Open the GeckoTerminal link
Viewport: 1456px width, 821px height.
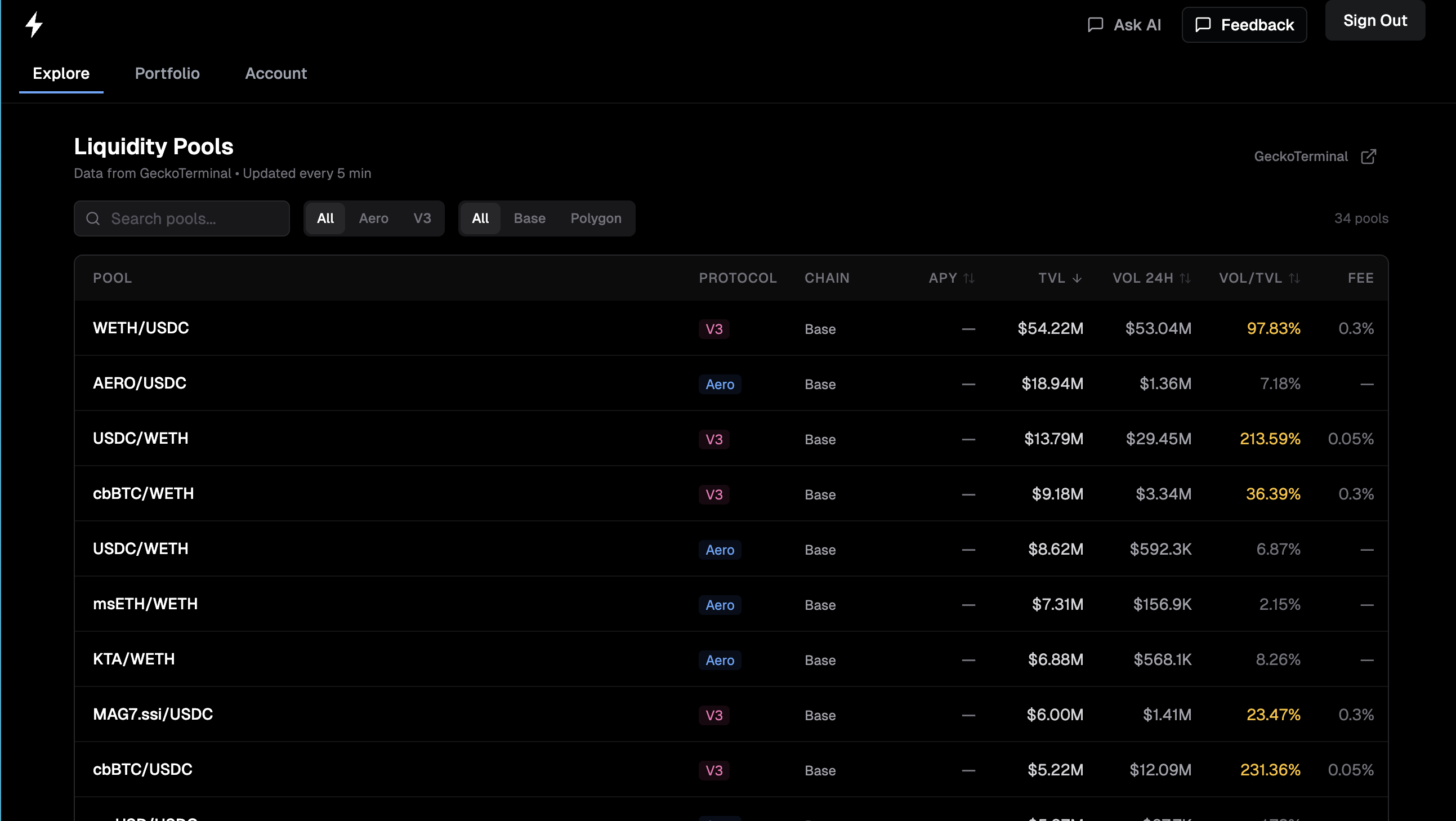pos(1301,156)
